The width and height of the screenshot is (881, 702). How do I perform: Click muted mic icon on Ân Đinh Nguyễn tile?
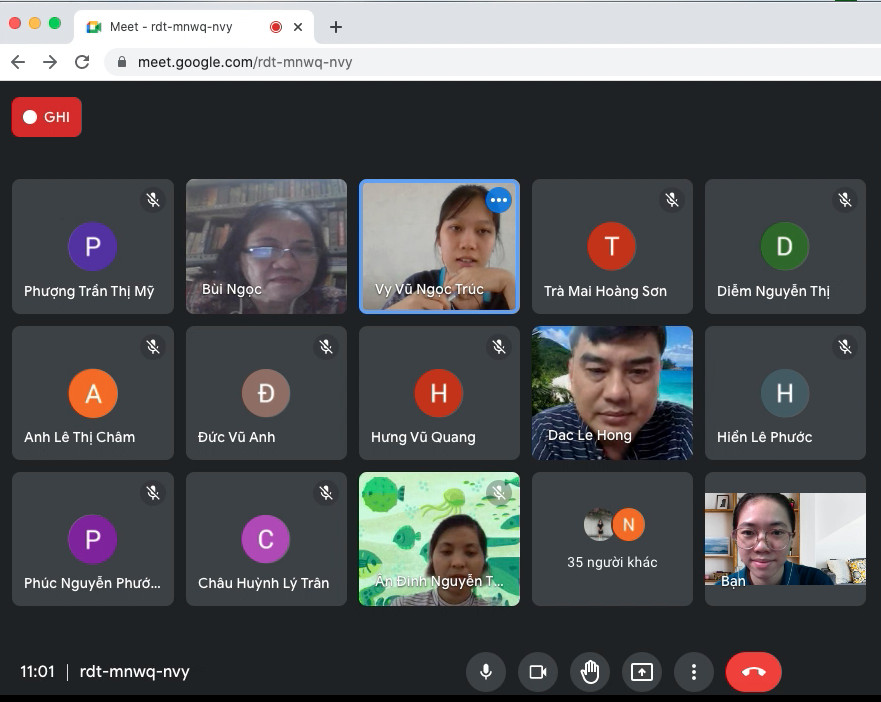point(499,493)
